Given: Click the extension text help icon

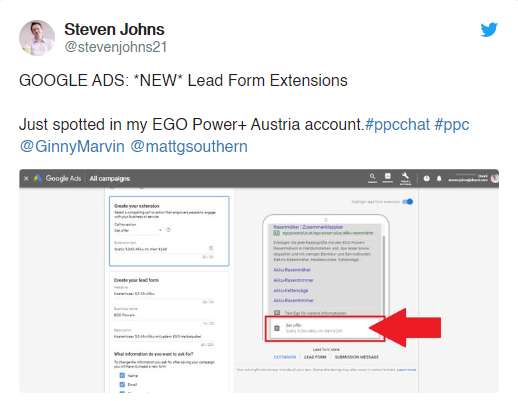Looking at the screenshot, I should coord(211,248).
